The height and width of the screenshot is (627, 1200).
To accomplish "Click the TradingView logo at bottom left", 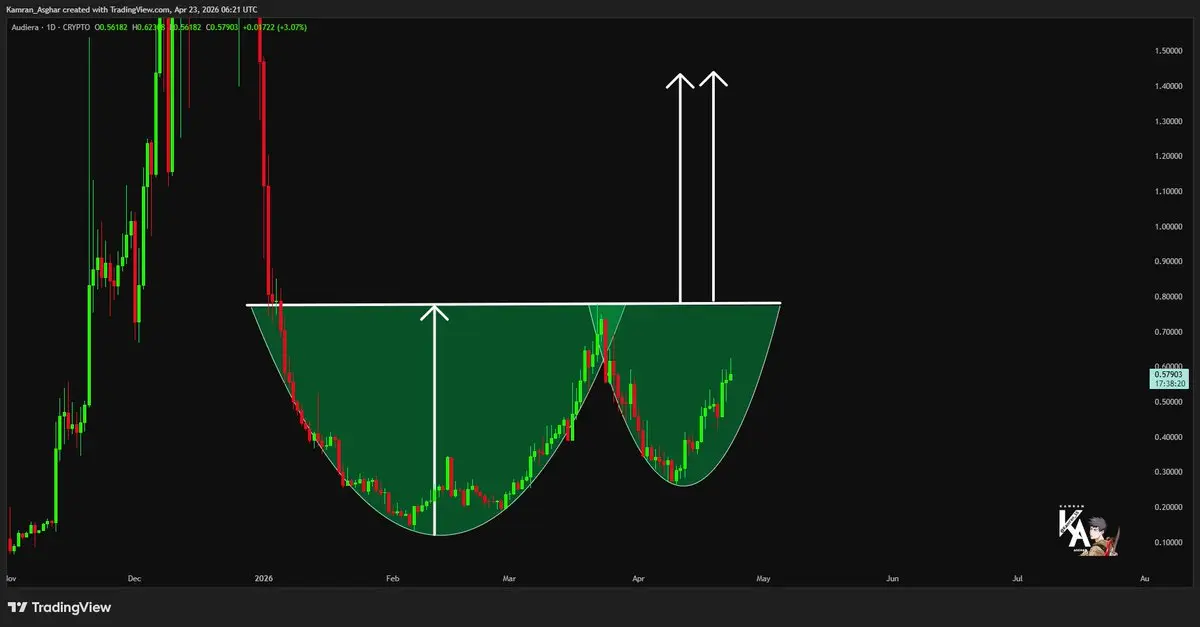I will (x=61, y=607).
